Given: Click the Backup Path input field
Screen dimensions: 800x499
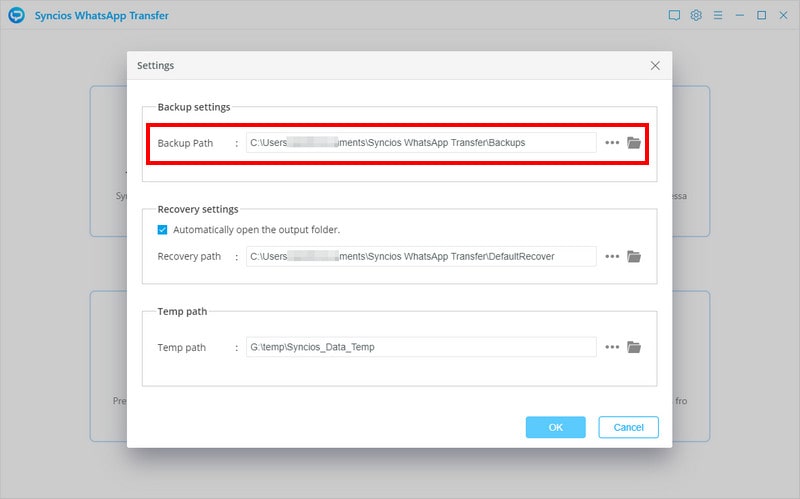Looking at the screenshot, I should [x=421, y=143].
